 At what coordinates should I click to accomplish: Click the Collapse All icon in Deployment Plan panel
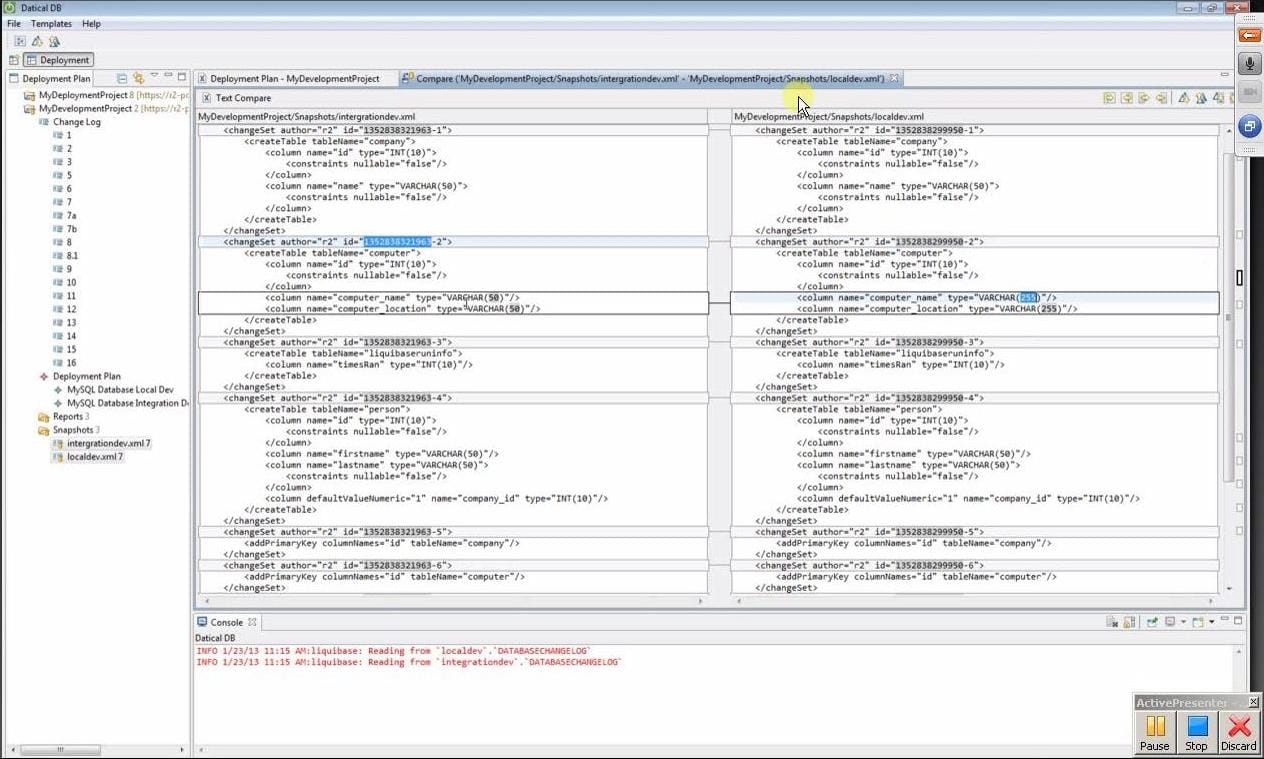[x=122, y=78]
